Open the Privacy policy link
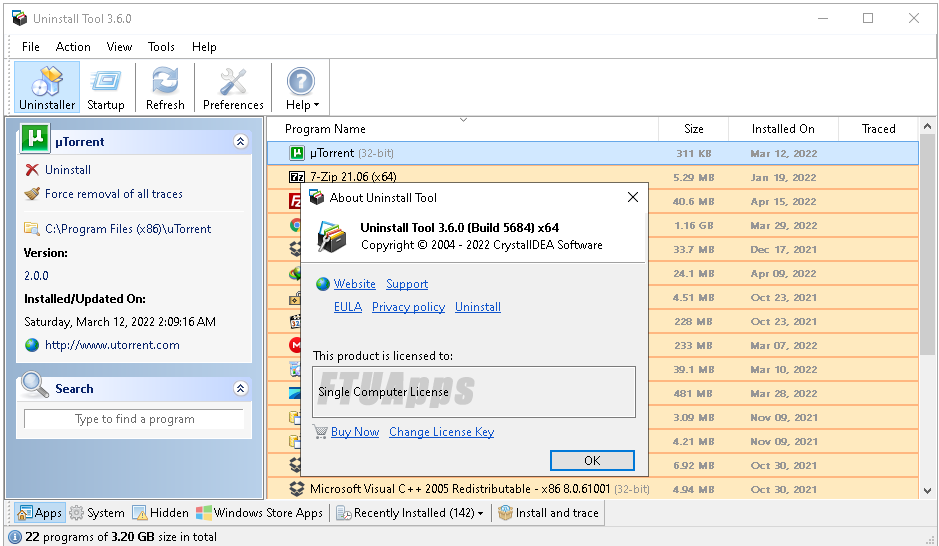The width and height of the screenshot is (939, 546). (408, 307)
